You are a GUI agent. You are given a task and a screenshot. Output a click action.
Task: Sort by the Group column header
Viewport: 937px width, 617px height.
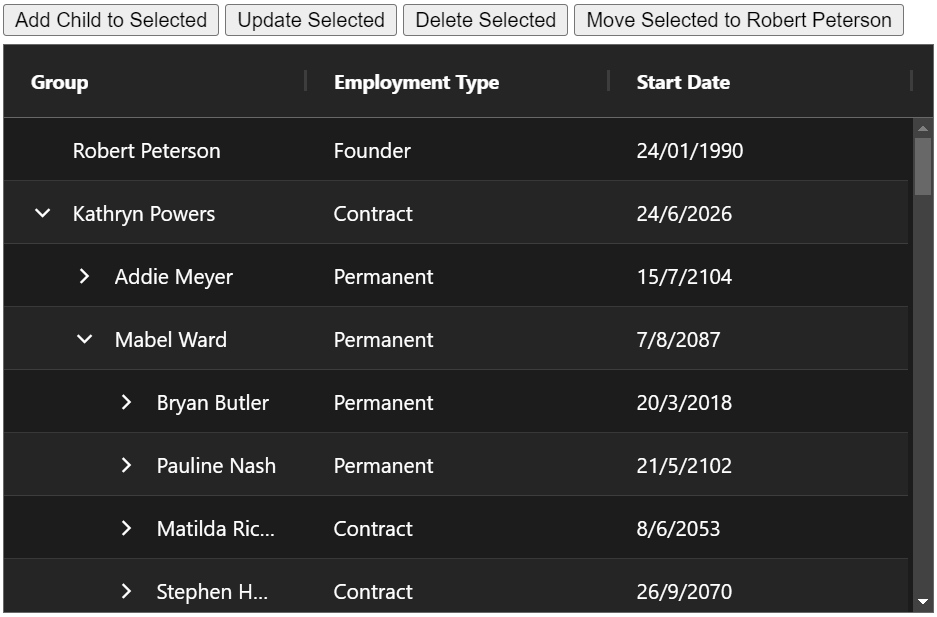coord(60,82)
